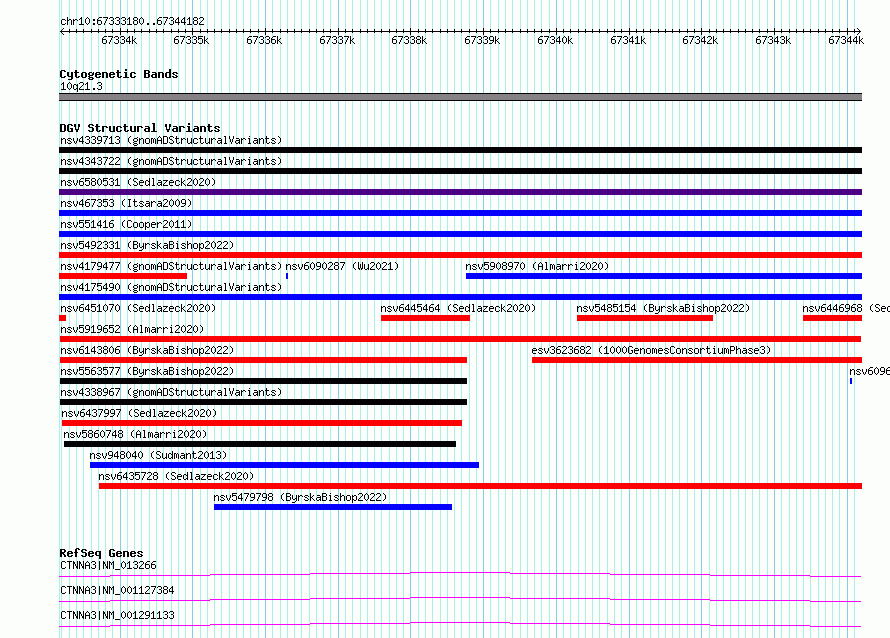The image size is (890, 638).
Task: Select the 67339k ruler tick label
Action: (x=482, y=40)
